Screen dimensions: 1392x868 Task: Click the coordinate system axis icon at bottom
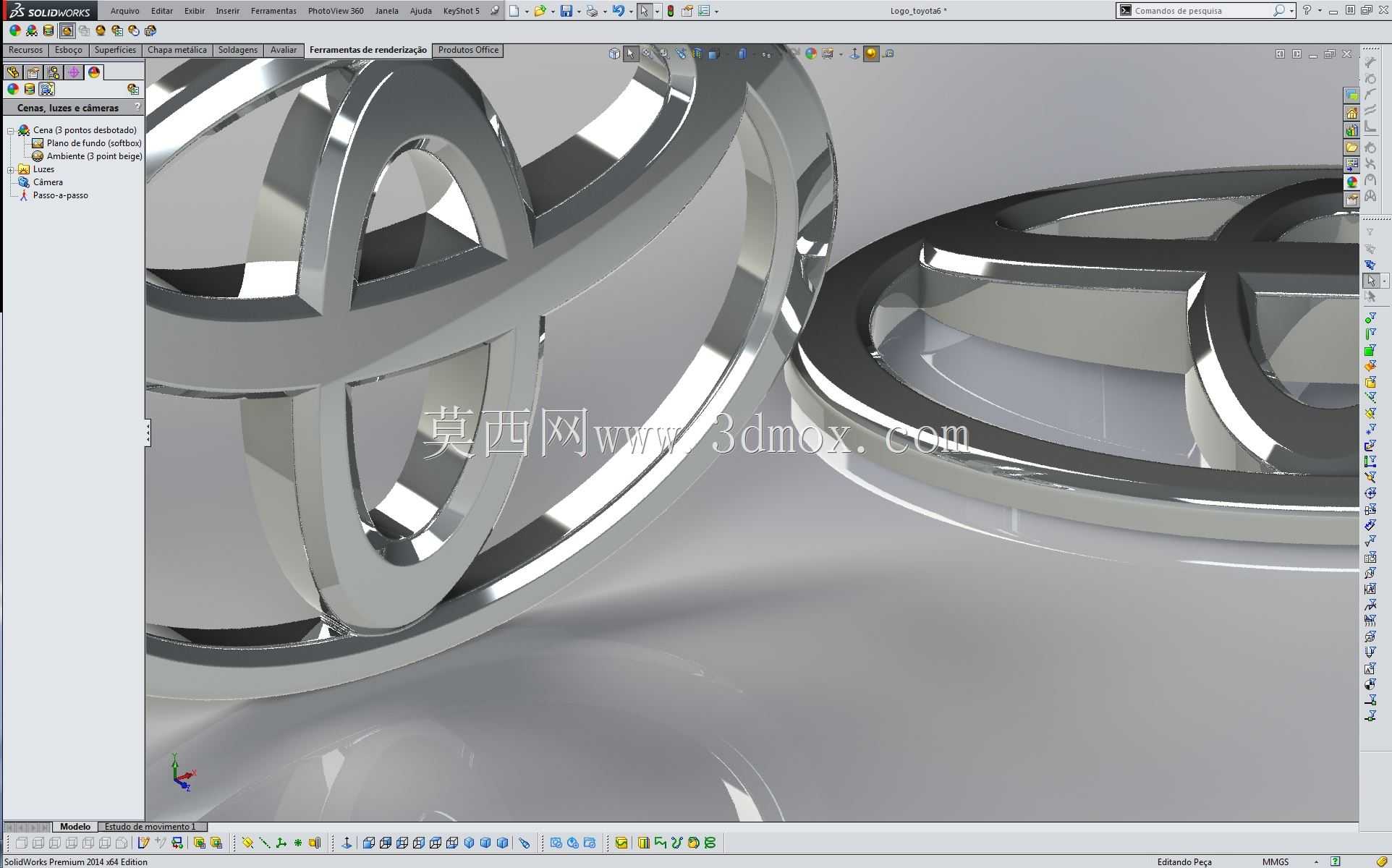point(281,843)
